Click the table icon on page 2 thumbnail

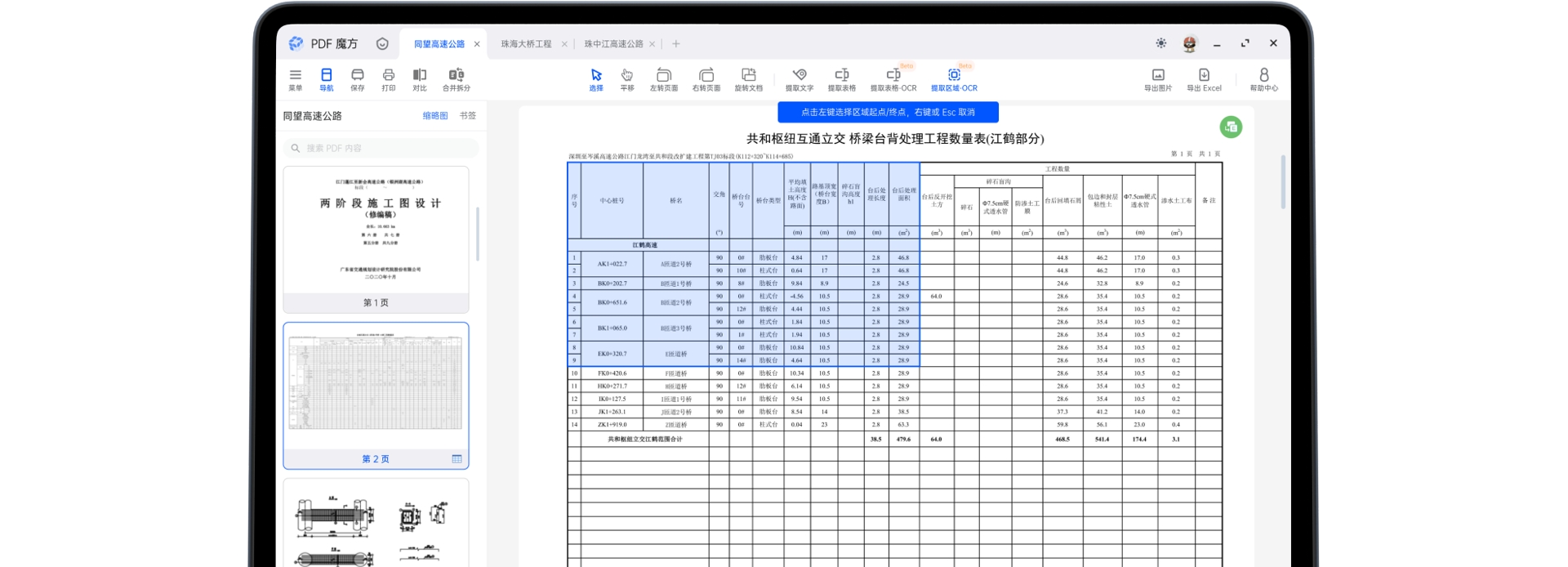(457, 459)
